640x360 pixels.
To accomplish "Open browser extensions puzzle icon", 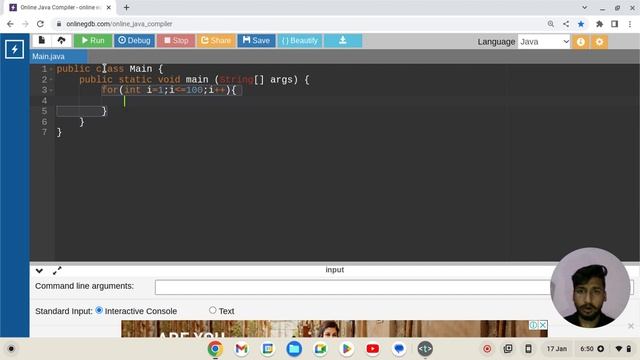I will click(599, 24).
